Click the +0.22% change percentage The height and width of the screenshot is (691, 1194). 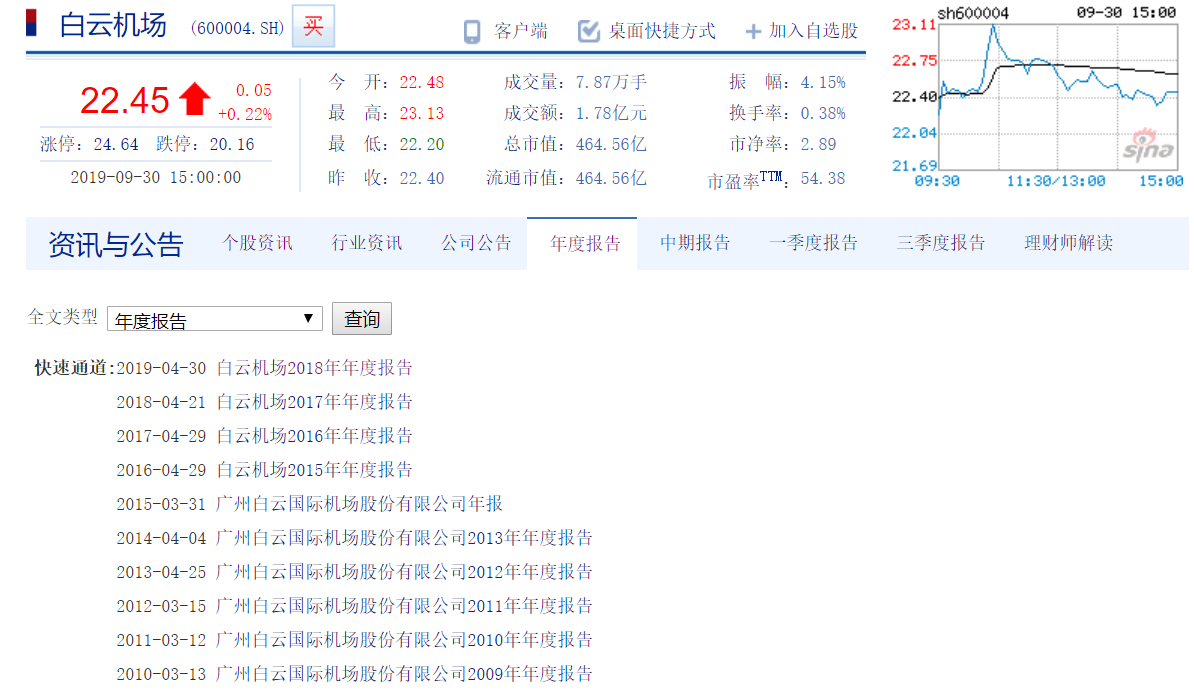point(244,114)
